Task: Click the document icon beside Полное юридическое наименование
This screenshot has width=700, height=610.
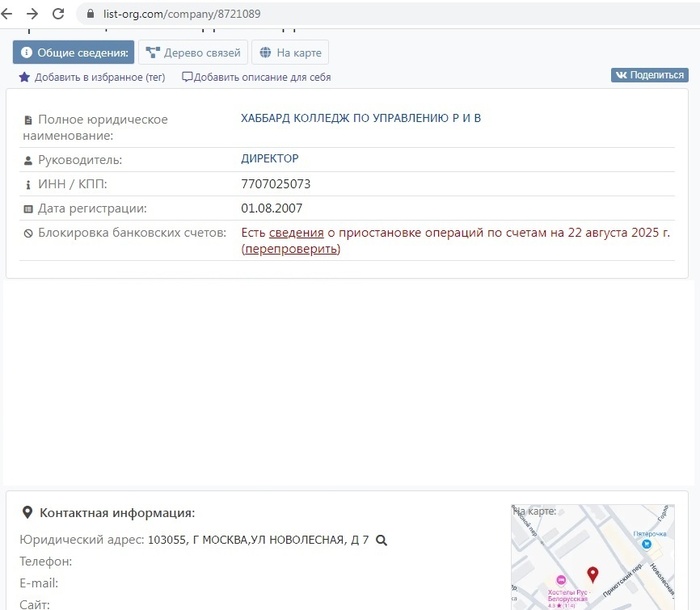Action: click(x=28, y=120)
